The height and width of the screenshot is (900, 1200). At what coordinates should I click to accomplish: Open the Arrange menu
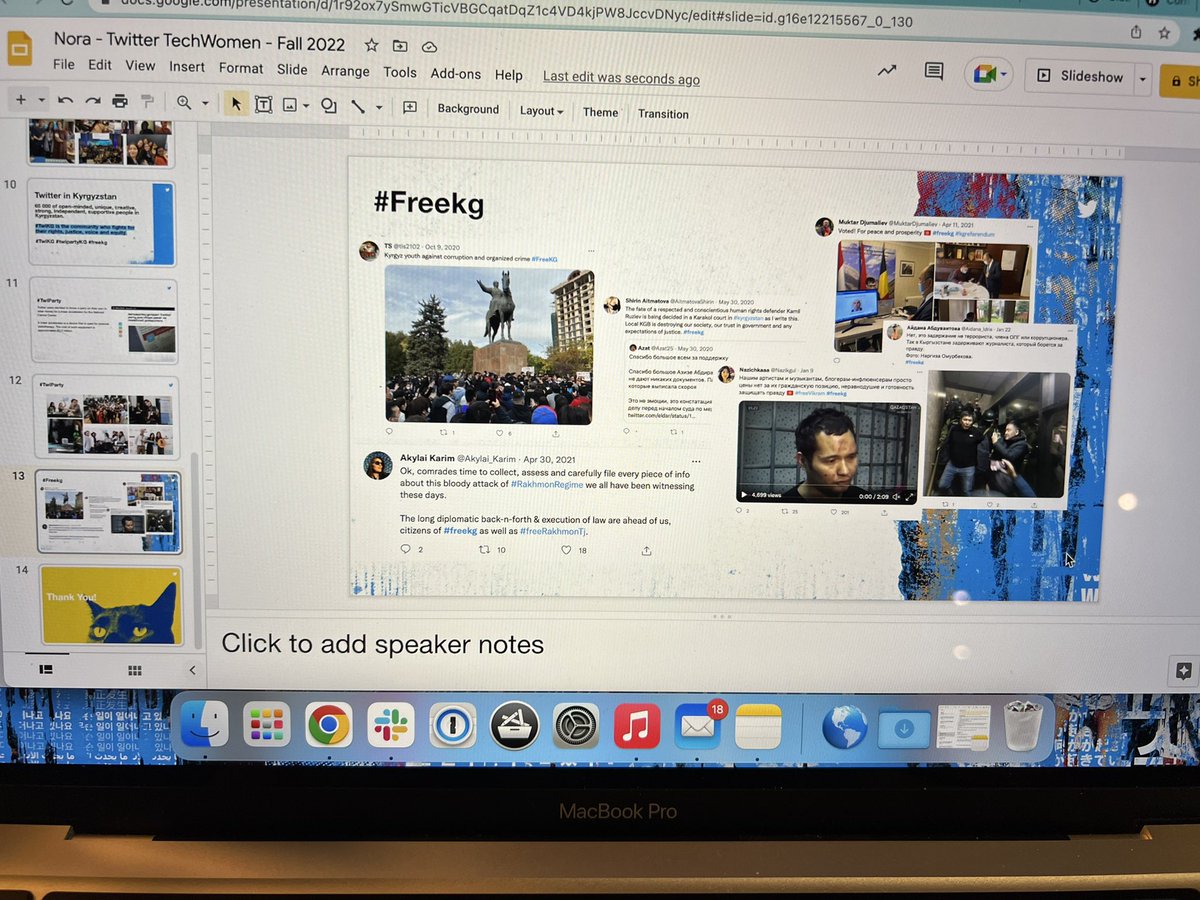pos(345,71)
